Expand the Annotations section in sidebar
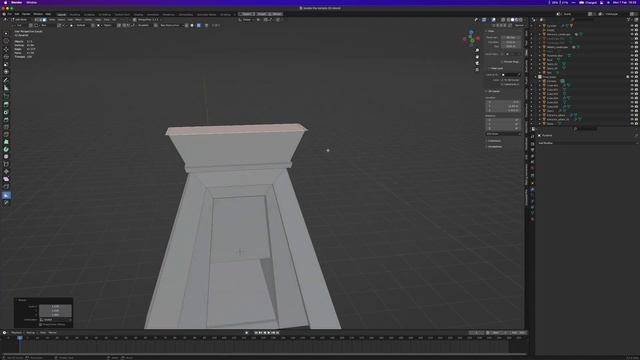Image resolution: width=640 pixels, height=360 pixels. click(x=493, y=147)
